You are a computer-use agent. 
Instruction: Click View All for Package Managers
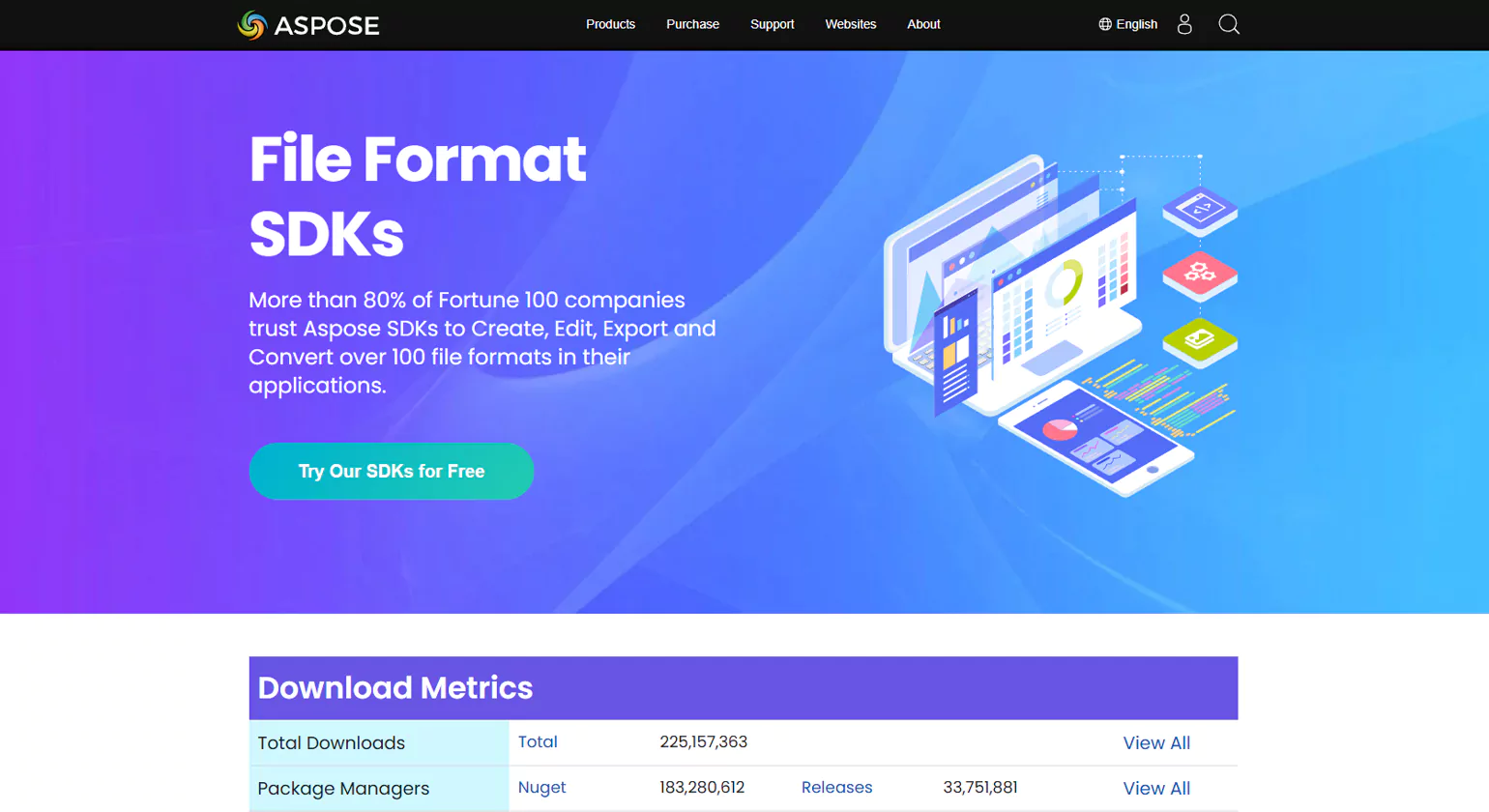1156,787
